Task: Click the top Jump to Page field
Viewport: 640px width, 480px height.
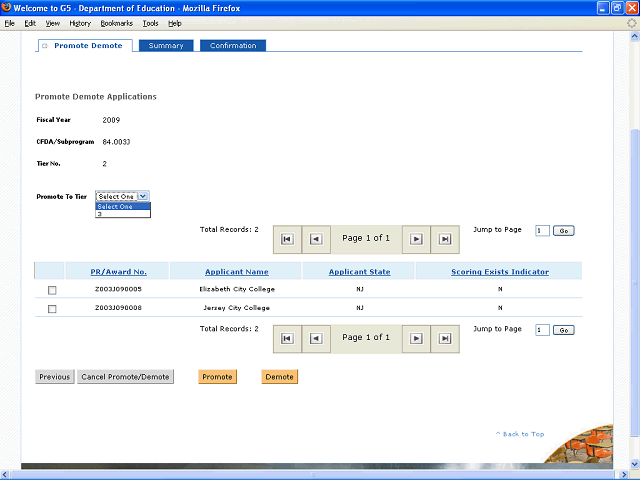Action: point(542,231)
